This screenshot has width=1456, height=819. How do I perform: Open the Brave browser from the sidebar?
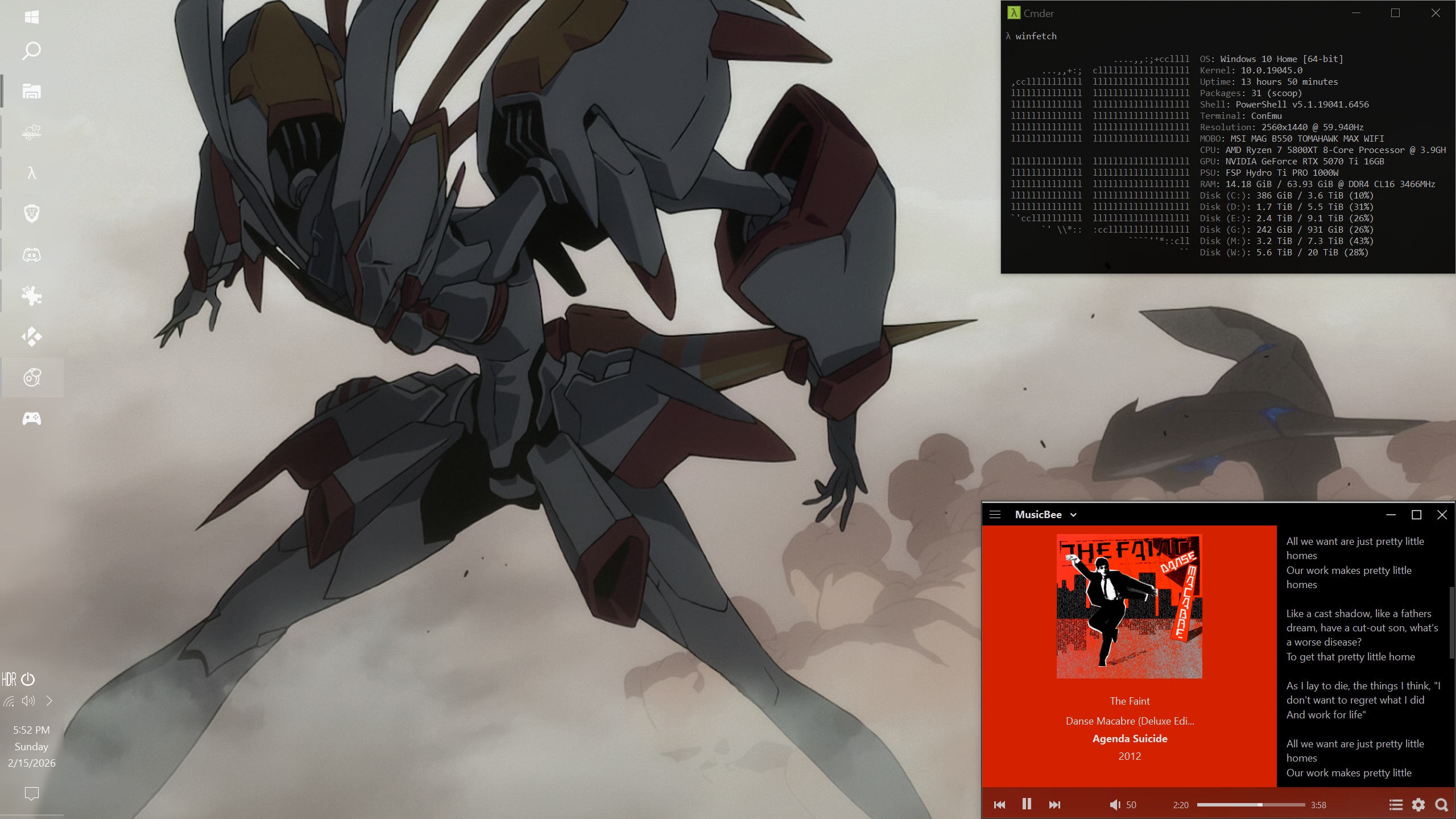pos(32,214)
